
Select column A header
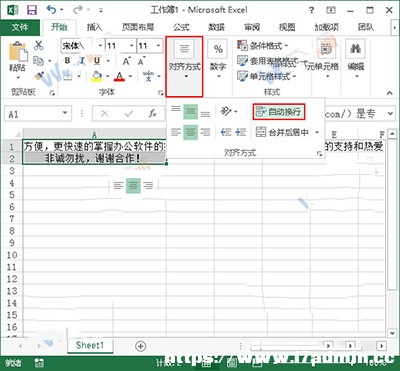(95, 134)
